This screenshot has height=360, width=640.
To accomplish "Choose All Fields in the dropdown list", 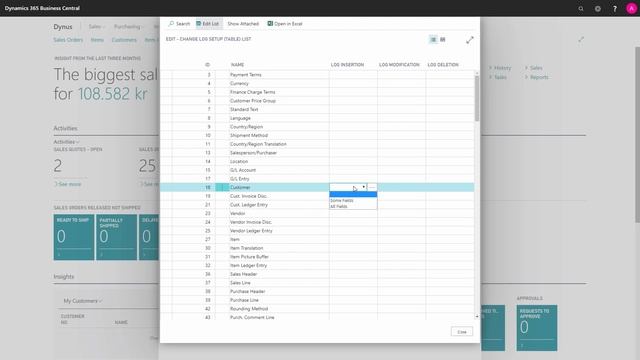I will pos(339,206).
